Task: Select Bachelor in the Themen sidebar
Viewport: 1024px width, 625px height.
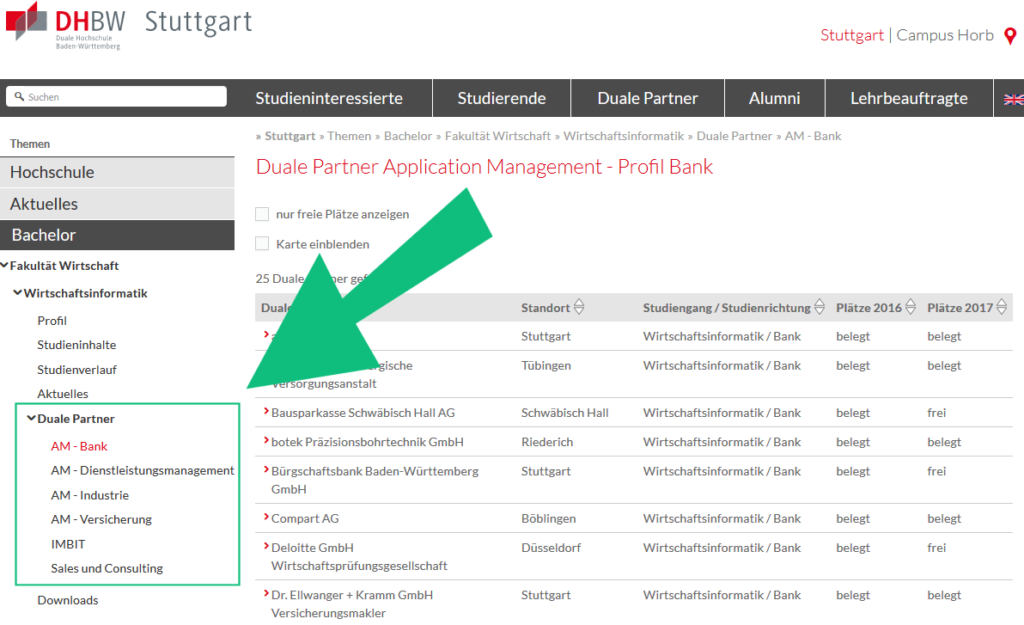Action: [118, 235]
